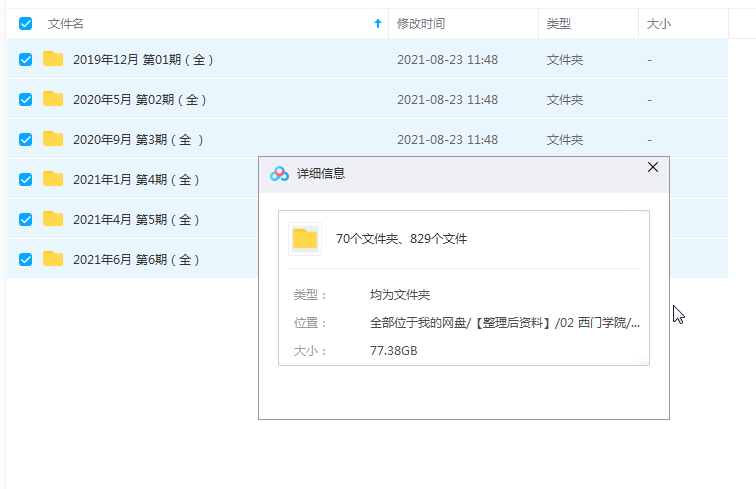Click the large folder icon in details dialog
Image resolution: width=756 pixels, height=489 pixels.
(305, 239)
